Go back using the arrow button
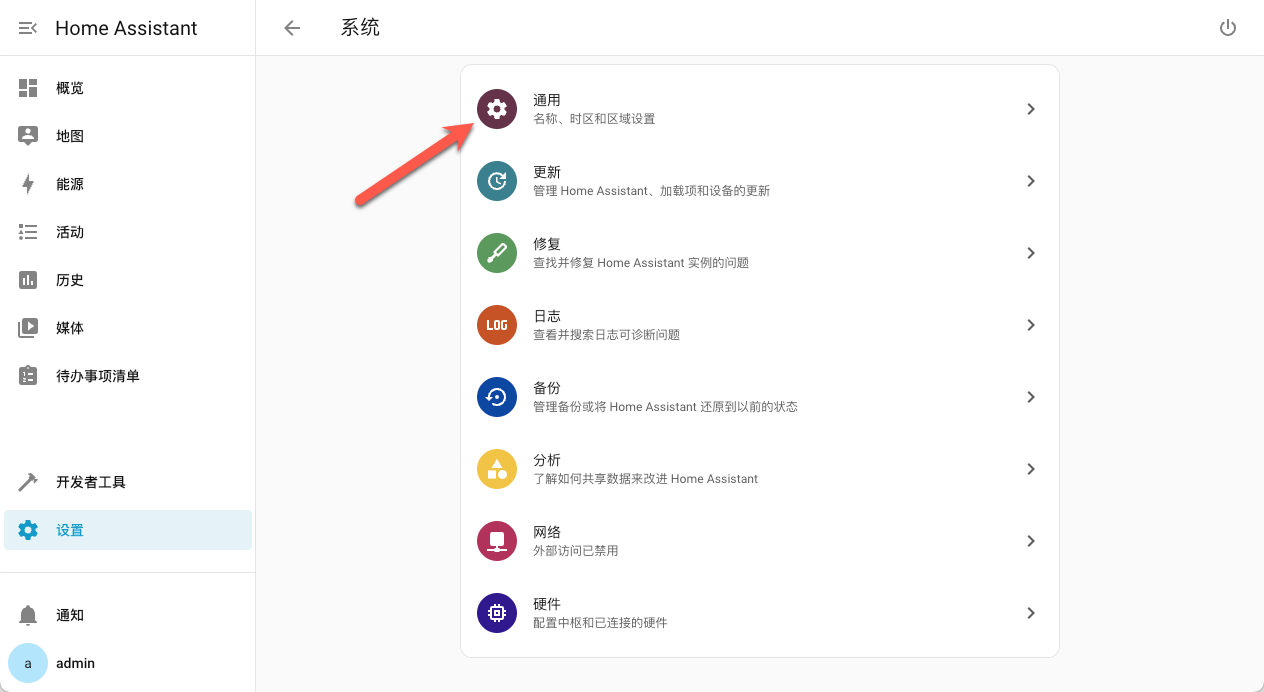The width and height of the screenshot is (1264, 692). (291, 28)
